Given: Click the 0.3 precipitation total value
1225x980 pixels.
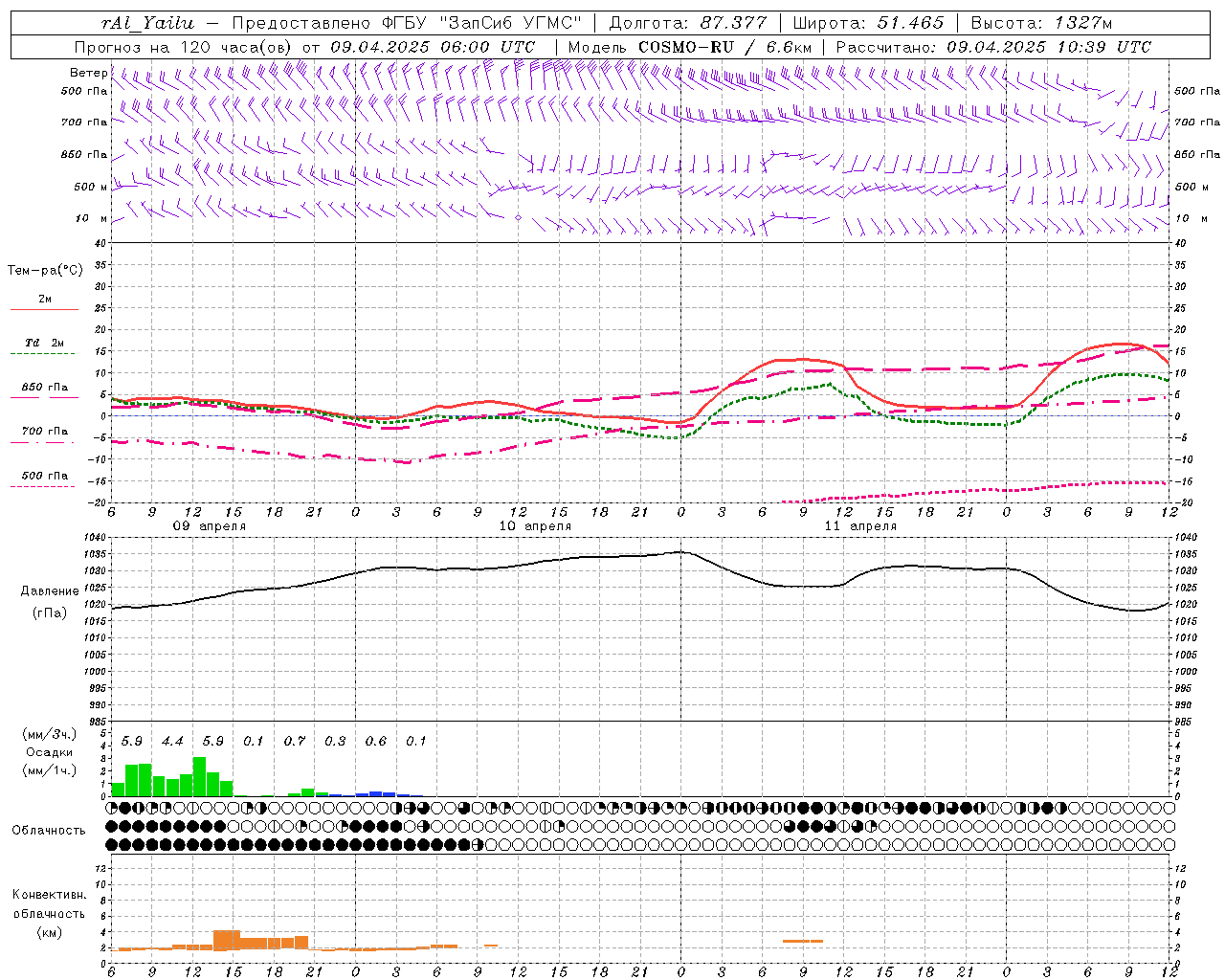Looking at the screenshot, I should click(x=335, y=741).
